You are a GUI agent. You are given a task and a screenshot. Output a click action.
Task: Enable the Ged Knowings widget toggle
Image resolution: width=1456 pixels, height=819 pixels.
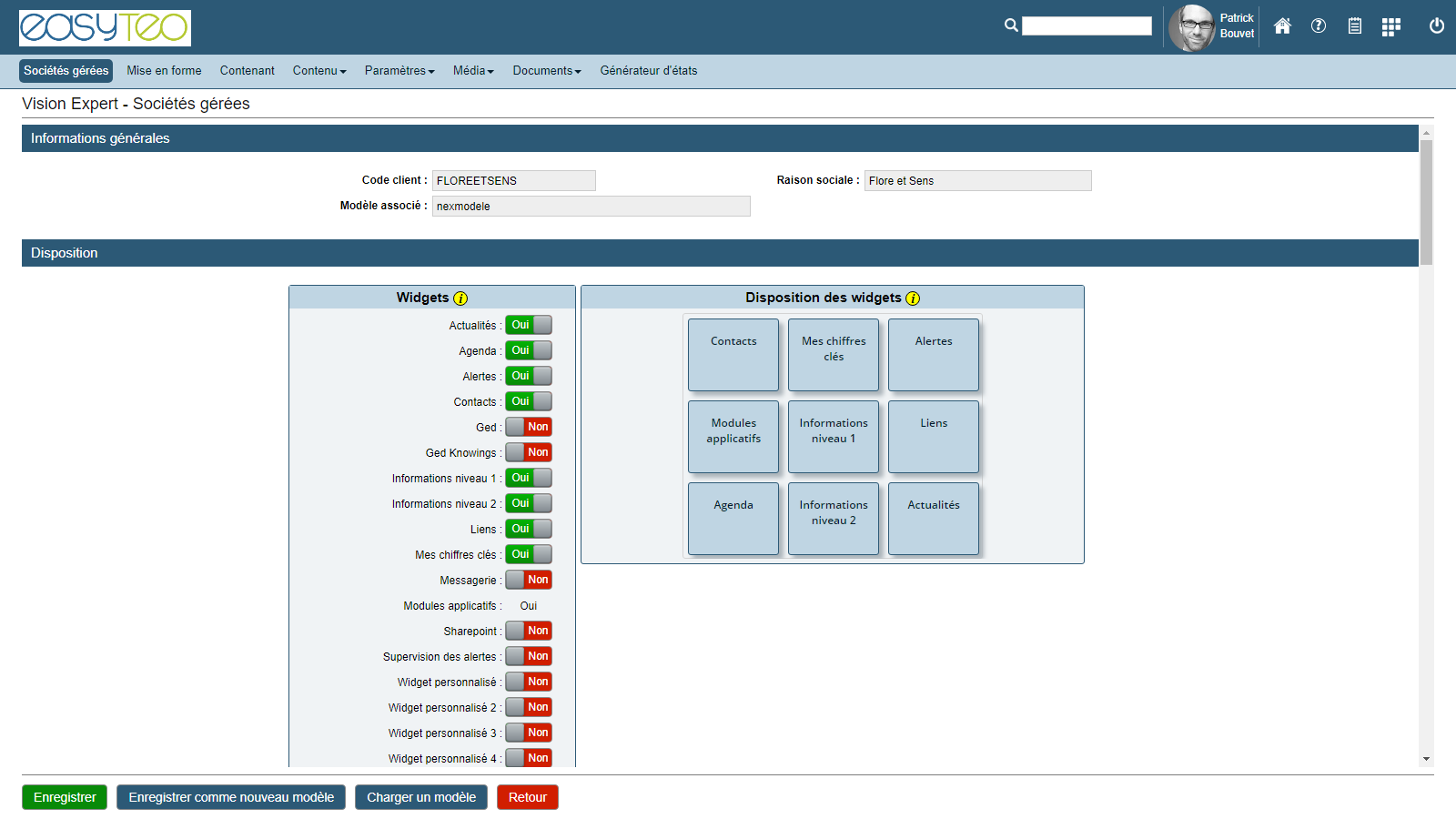pos(529,452)
